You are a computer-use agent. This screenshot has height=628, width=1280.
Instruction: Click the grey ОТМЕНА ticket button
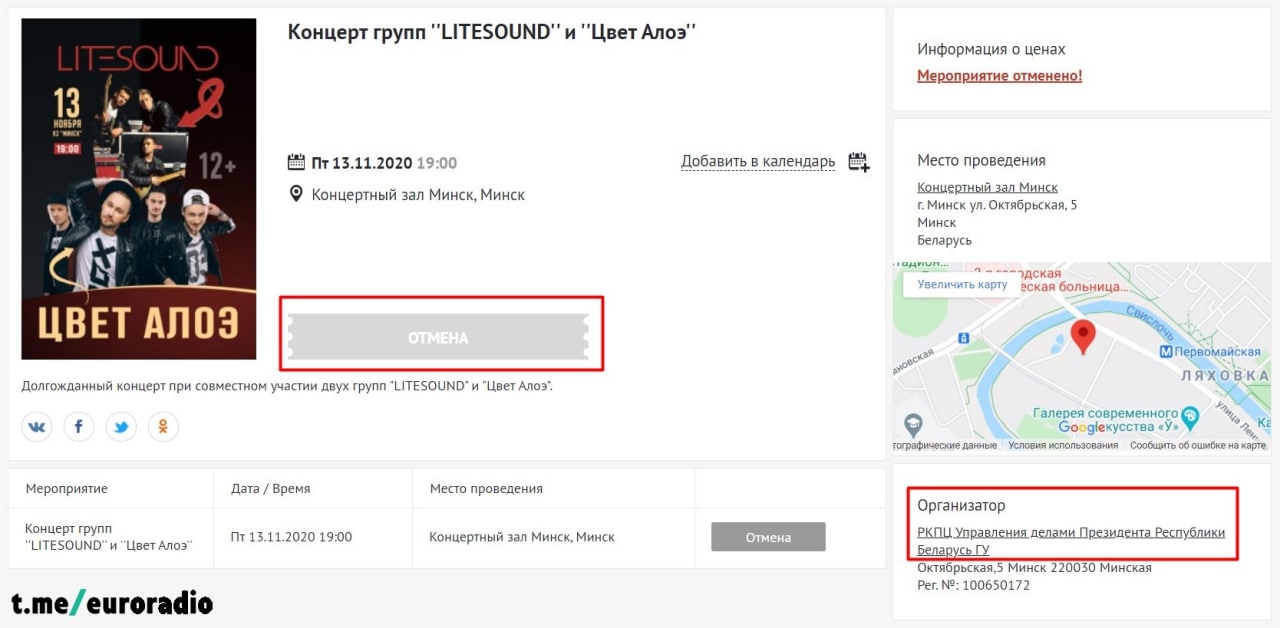click(438, 337)
